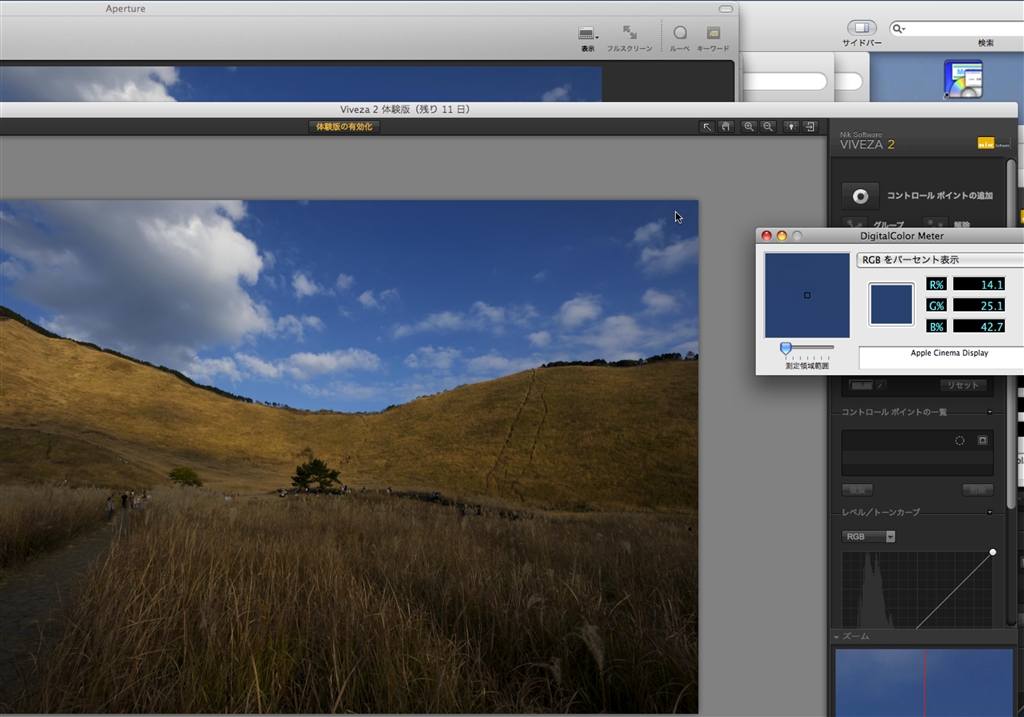
Task: Click the zoom out magnifier icon
Action: (767, 127)
